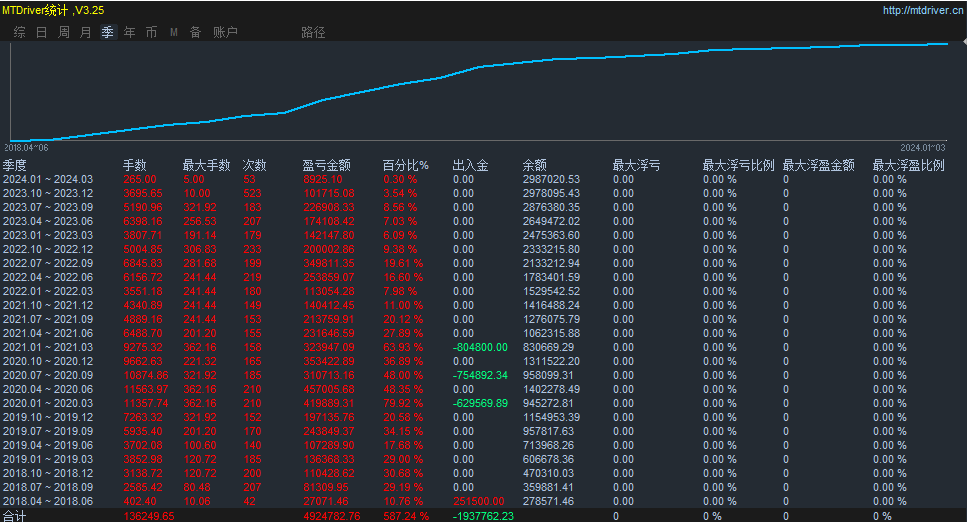Open the 路径 path tab
Screen dimensions: 967x522
[313, 32]
